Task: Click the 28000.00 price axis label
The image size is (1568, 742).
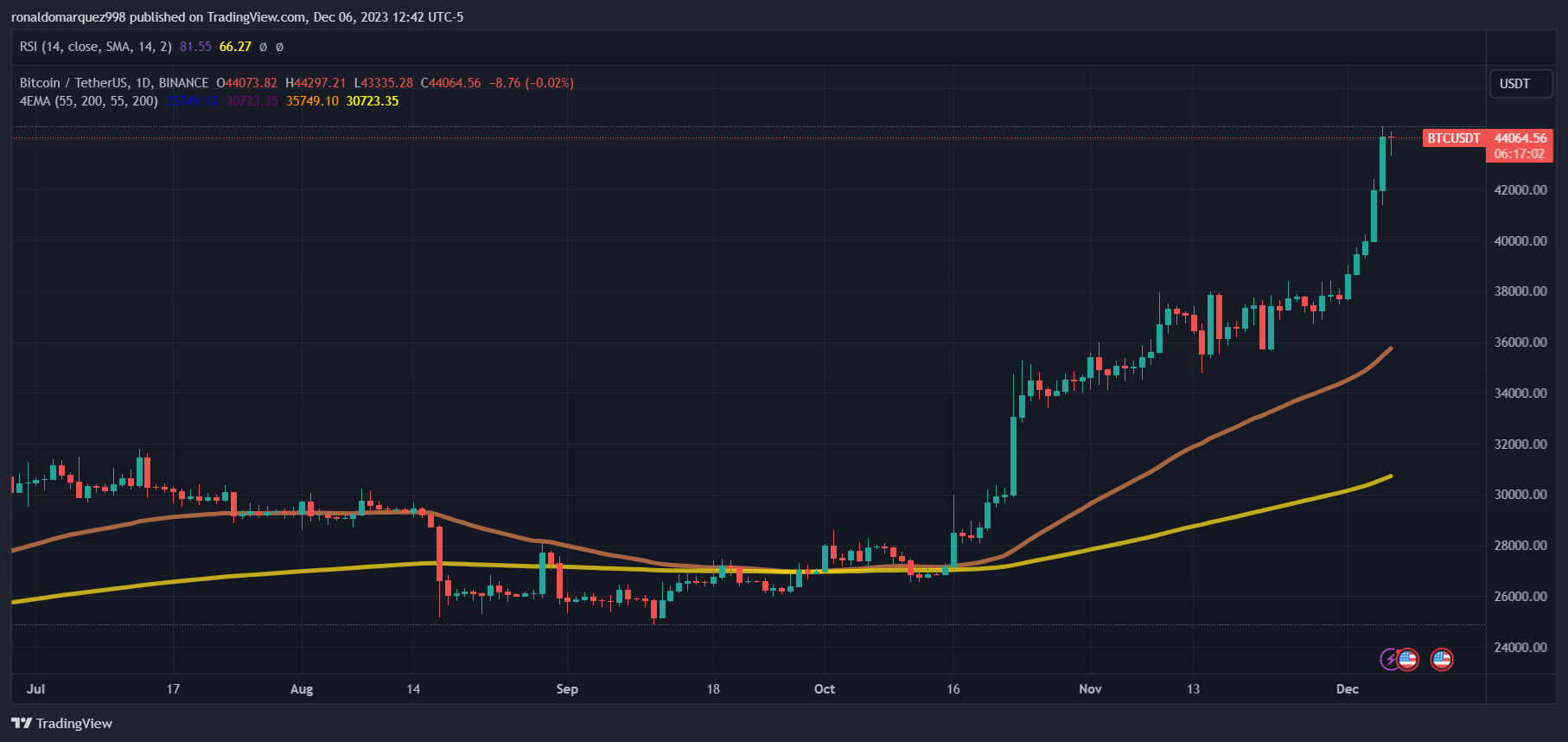Action: (1520, 546)
